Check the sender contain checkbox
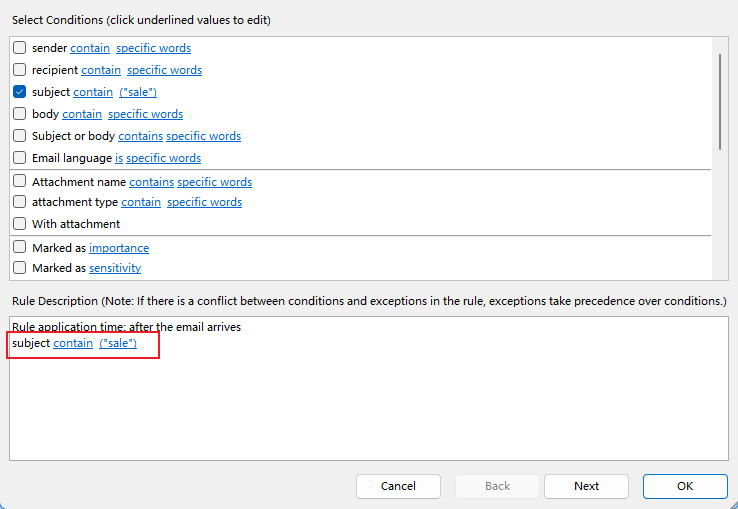 click(x=19, y=48)
